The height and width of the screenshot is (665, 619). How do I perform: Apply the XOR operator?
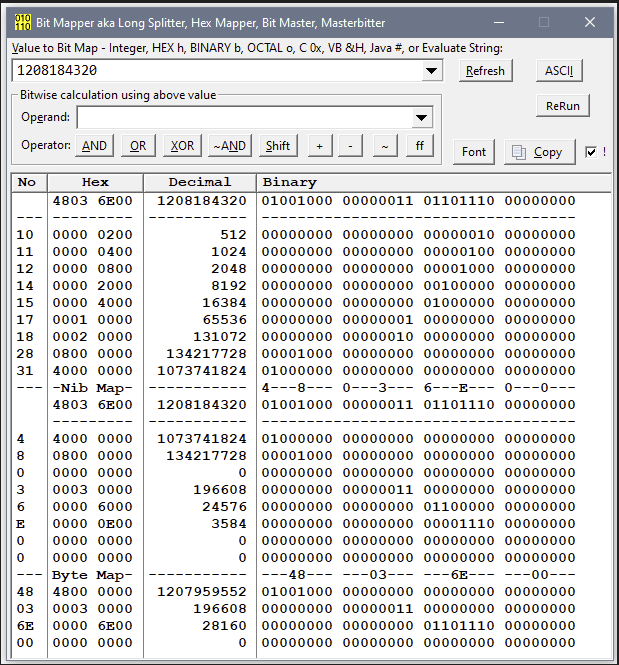point(182,146)
